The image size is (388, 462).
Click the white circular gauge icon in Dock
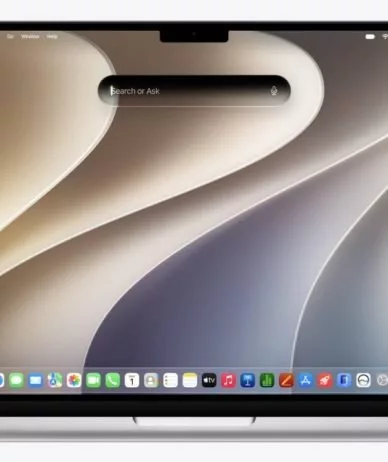(363, 380)
